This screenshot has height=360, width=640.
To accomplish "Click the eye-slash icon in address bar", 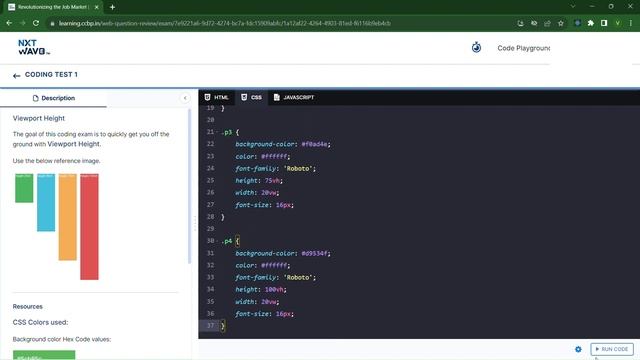I will pos(534,23).
